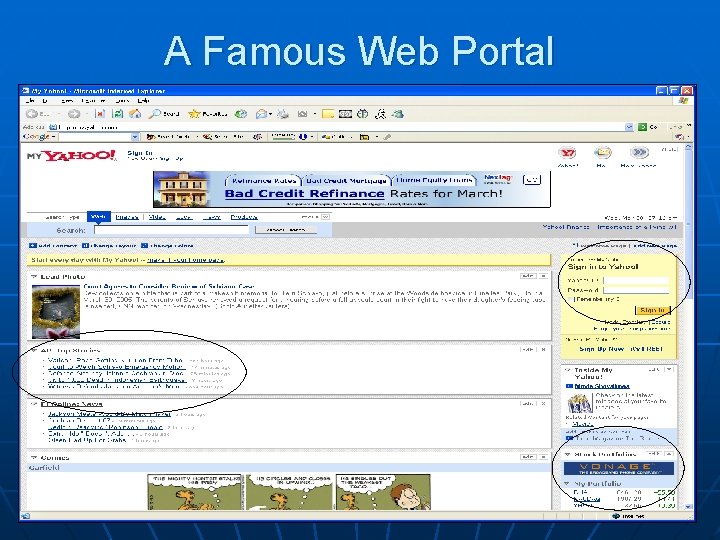Select the Products search type tab
This screenshot has width=720, height=540.
(244, 217)
